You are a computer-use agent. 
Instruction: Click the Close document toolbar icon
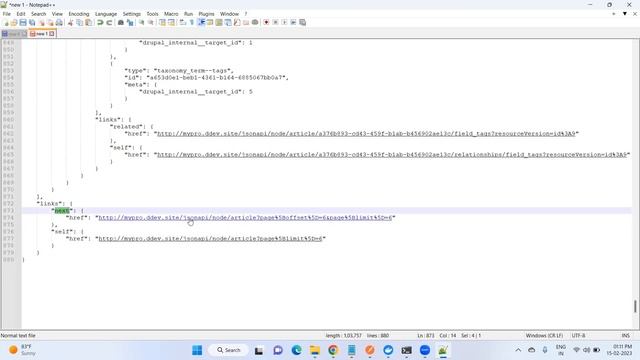tap(42, 22)
